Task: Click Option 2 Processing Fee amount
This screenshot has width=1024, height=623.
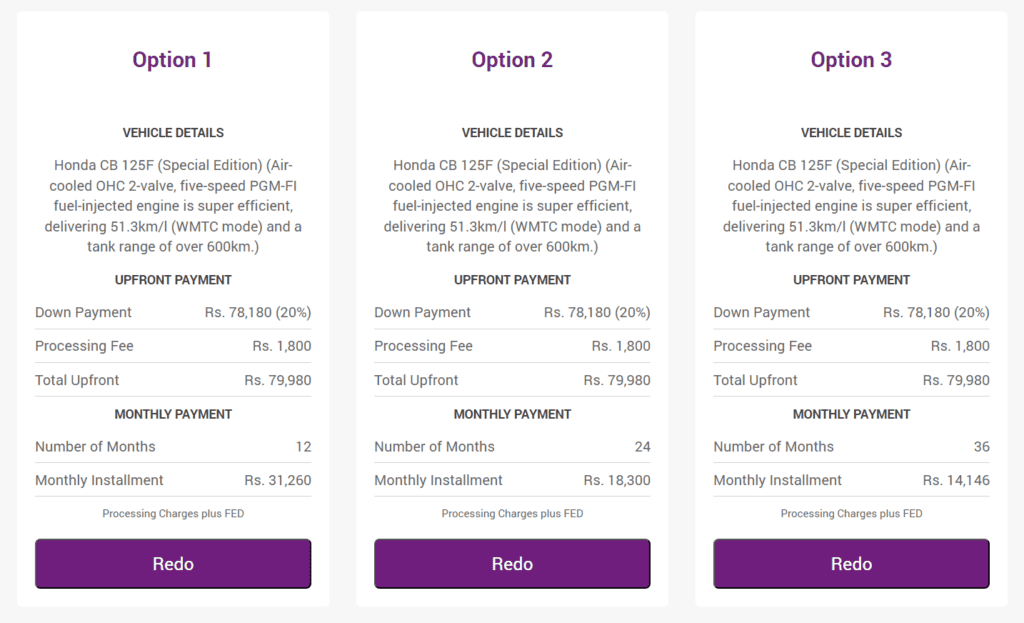Action: pyautogui.click(x=620, y=346)
